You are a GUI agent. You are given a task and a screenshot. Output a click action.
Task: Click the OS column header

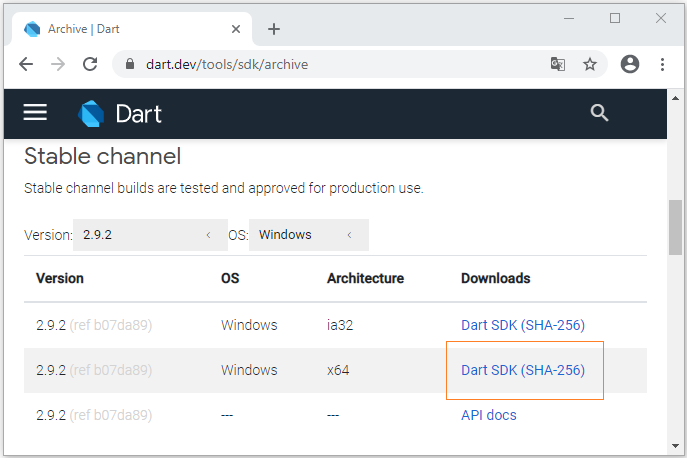230,278
